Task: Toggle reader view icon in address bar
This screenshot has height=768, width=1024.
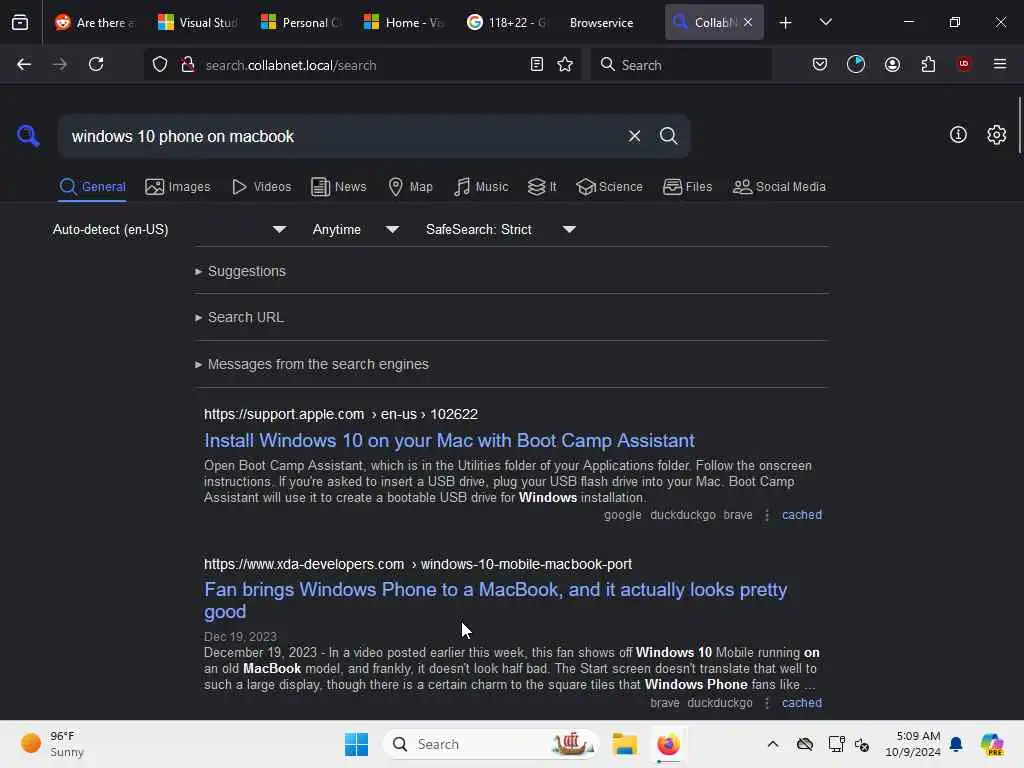Action: pos(537,64)
